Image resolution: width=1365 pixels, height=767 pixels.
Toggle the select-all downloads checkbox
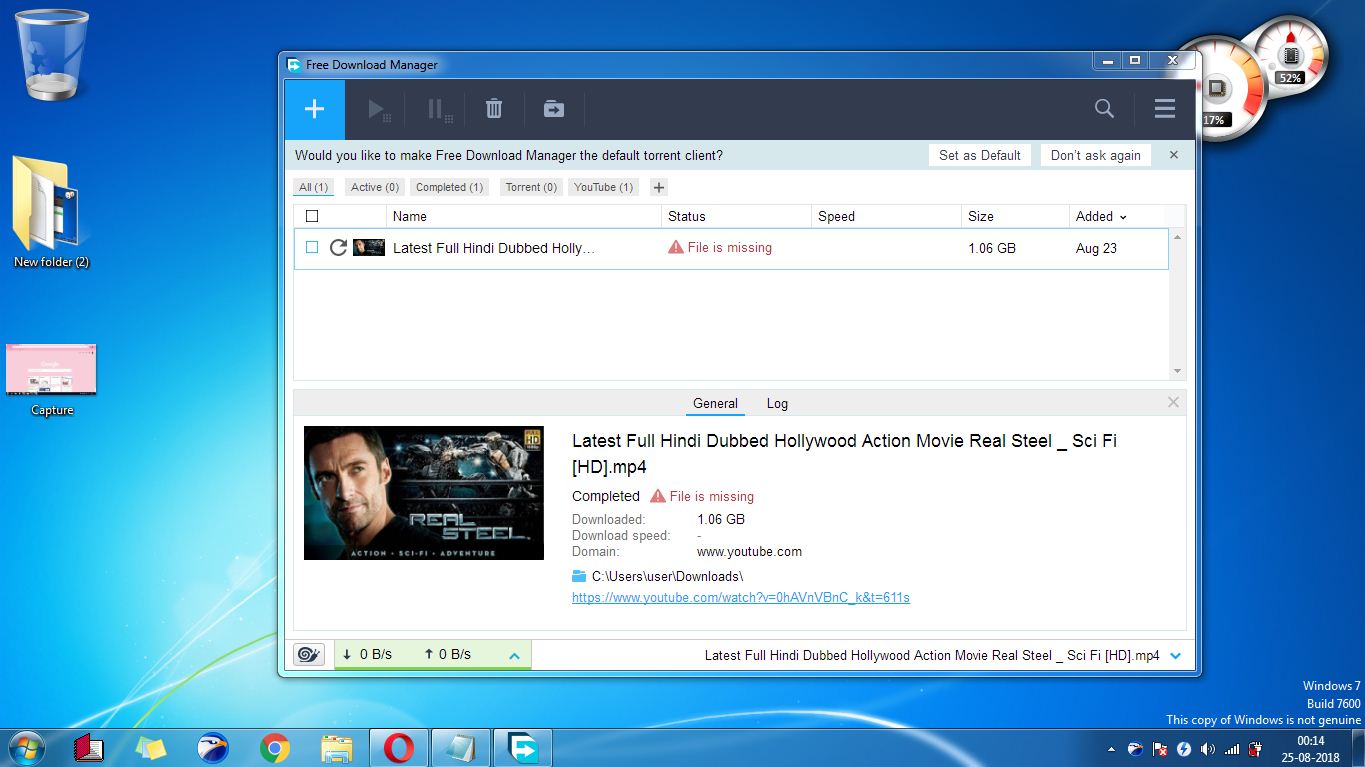[311, 216]
